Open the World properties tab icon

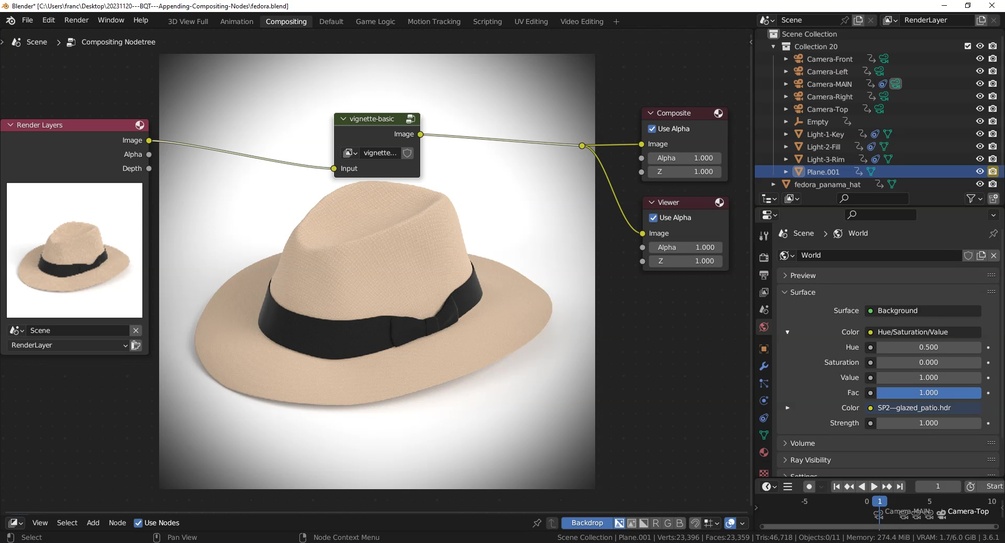[763, 327]
